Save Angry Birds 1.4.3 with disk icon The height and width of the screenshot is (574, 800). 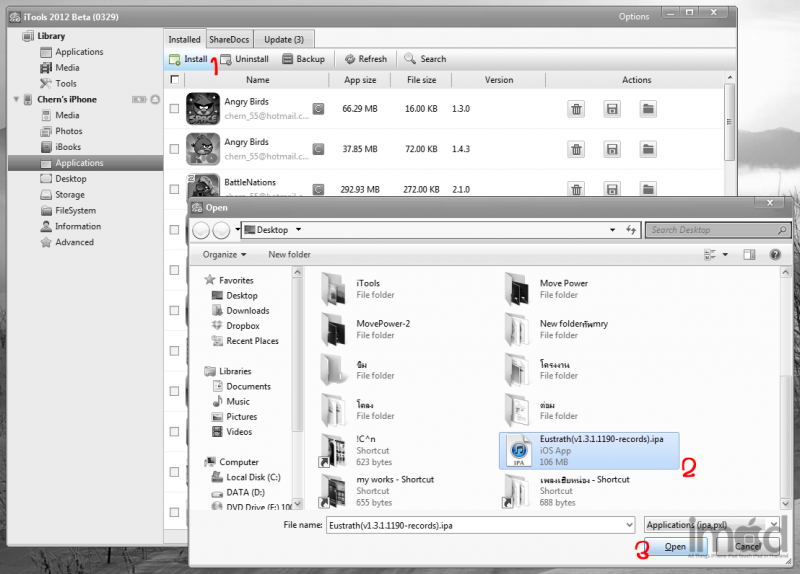click(612, 149)
